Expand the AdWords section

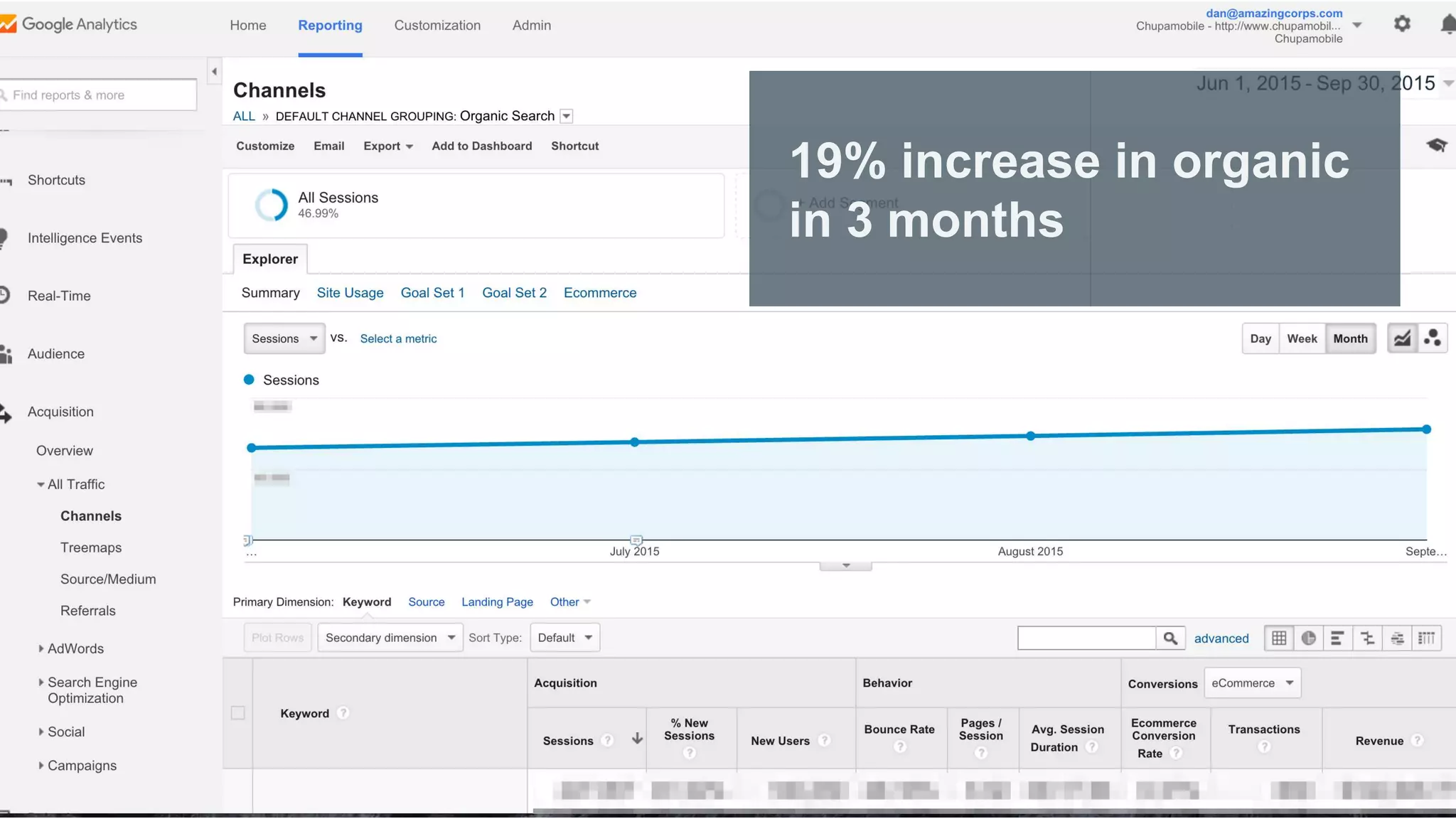tap(41, 648)
